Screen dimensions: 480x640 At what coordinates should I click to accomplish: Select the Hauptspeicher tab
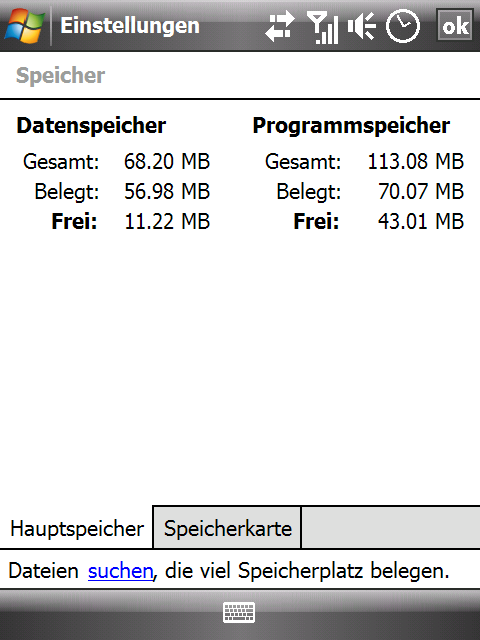pyautogui.click(x=76, y=528)
